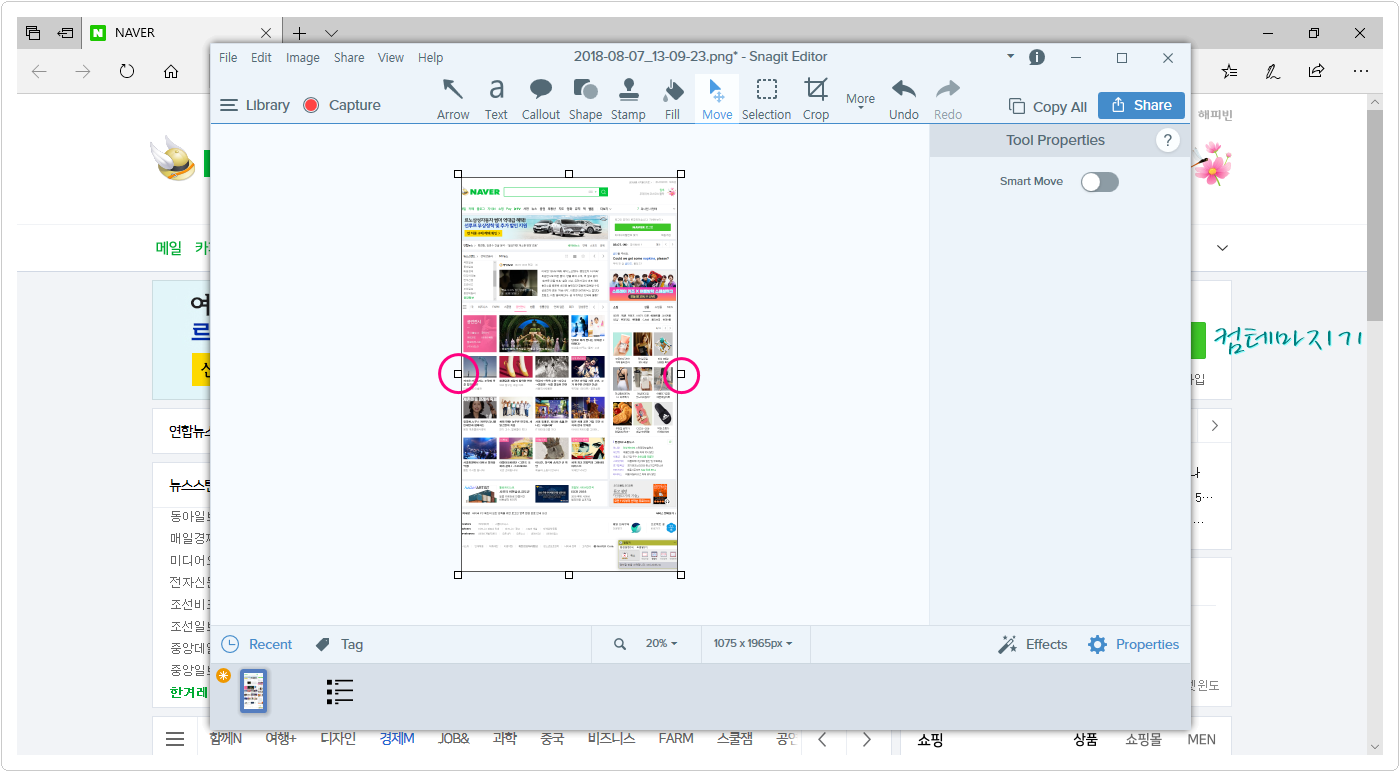
Task: Select the Arrow tool in Snagit toolbar
Action: click(x=453, y=99)
